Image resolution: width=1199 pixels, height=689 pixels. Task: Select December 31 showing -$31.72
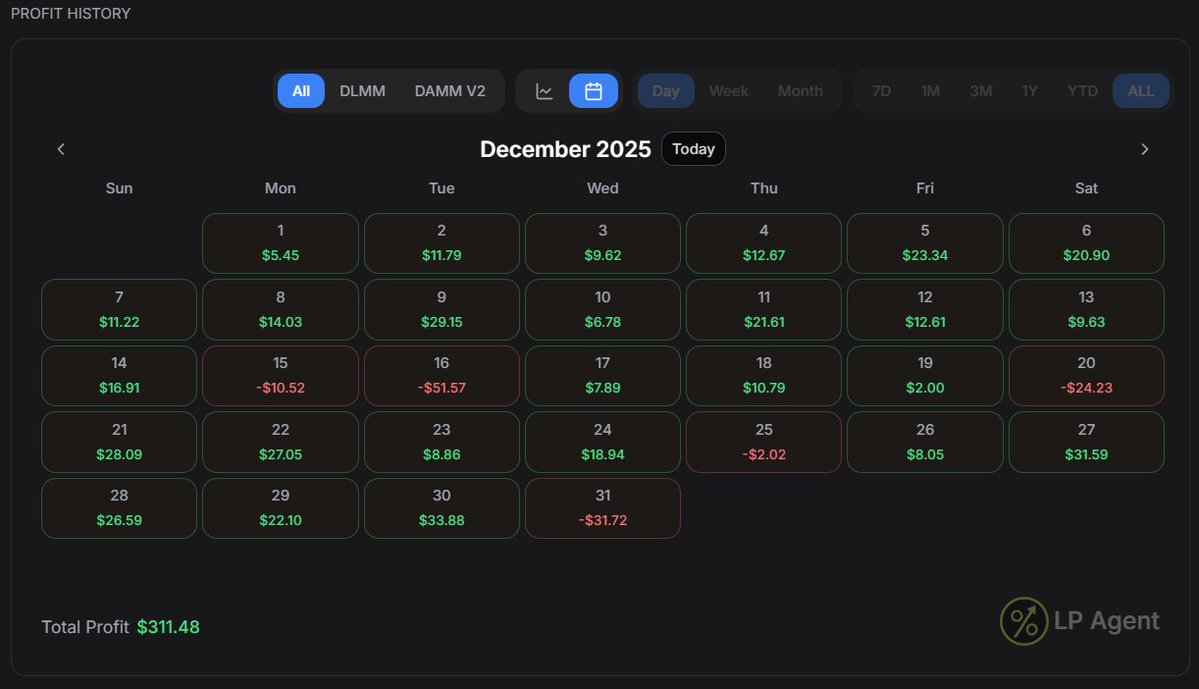click(602, 508)
